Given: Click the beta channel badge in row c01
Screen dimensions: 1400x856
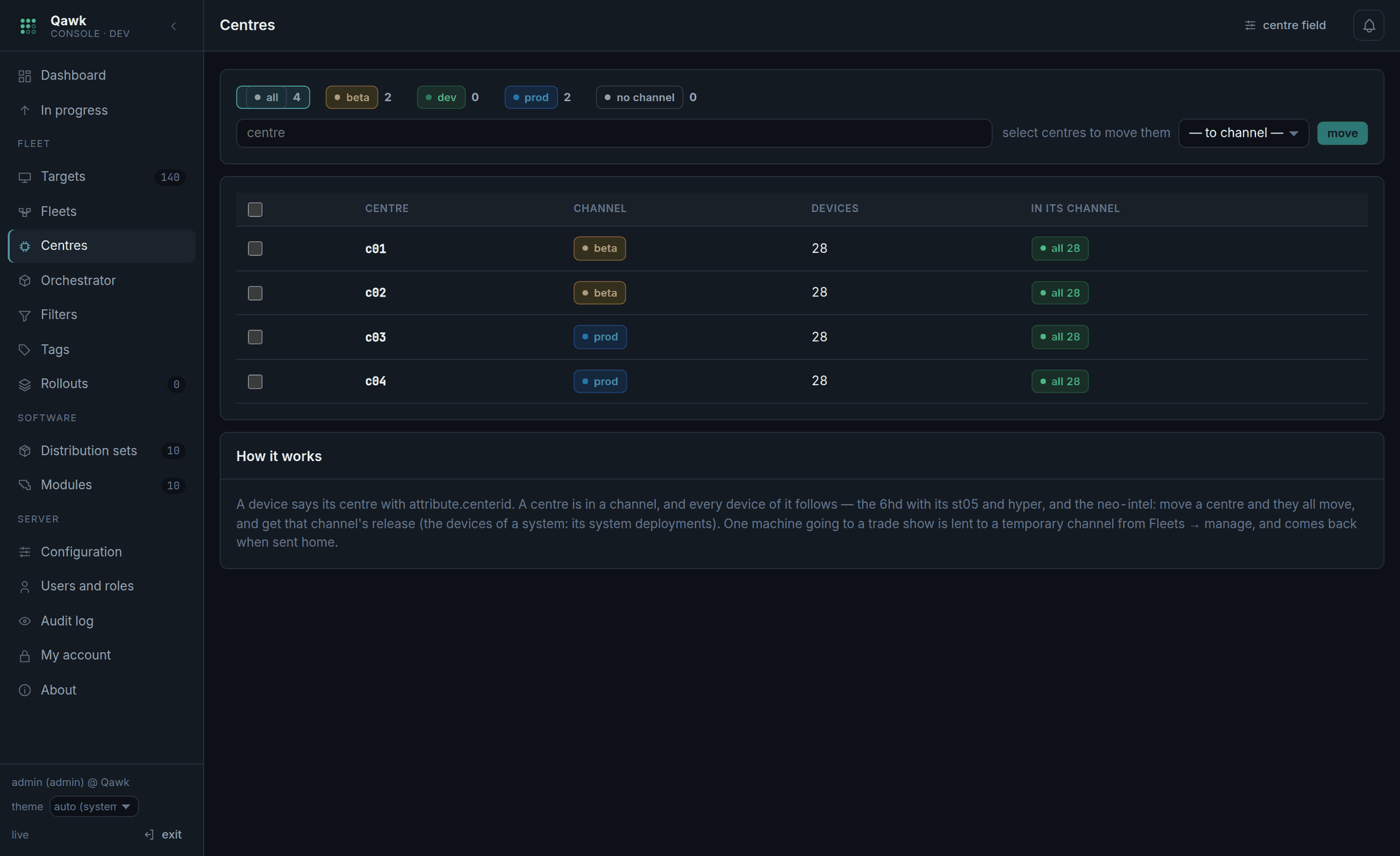Looking at the screenshot, I should click(600, 248).
